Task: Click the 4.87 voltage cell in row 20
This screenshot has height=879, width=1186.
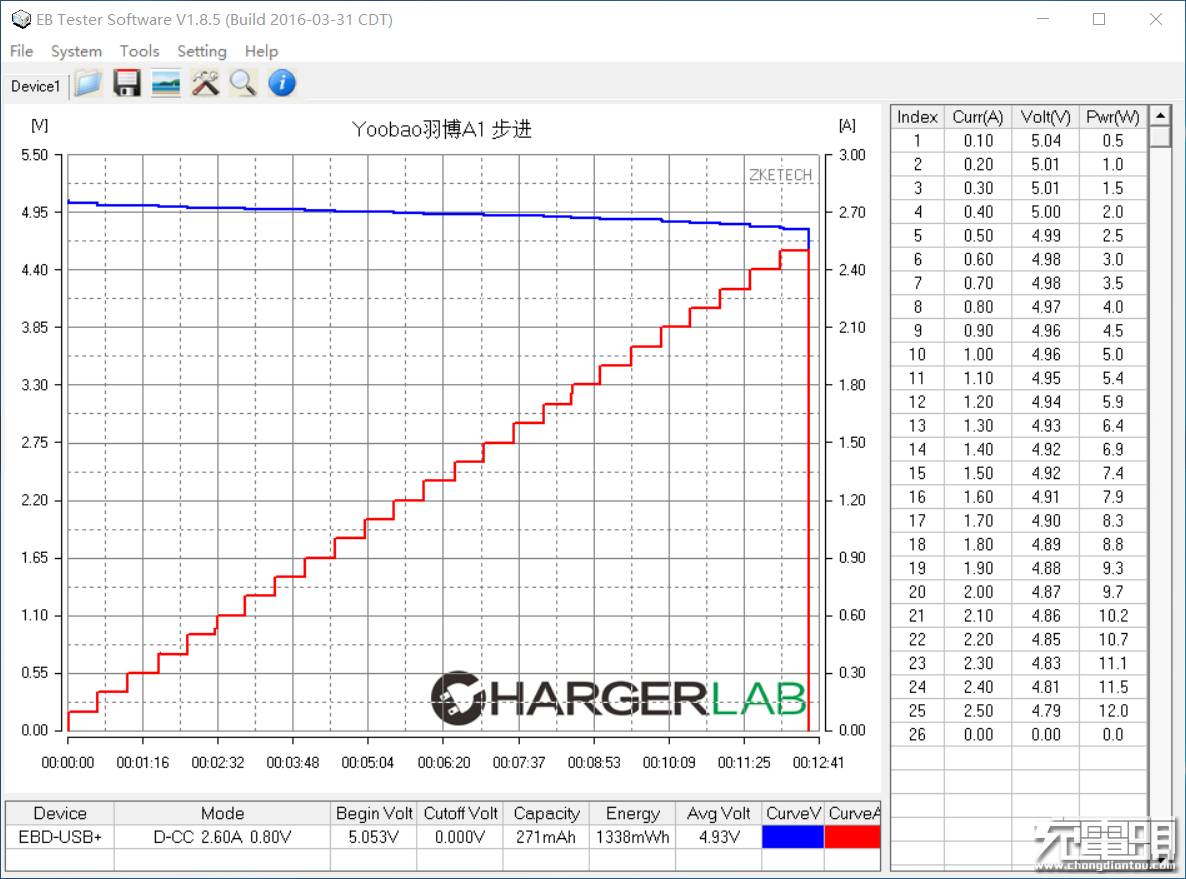Action: [1045, 592]
